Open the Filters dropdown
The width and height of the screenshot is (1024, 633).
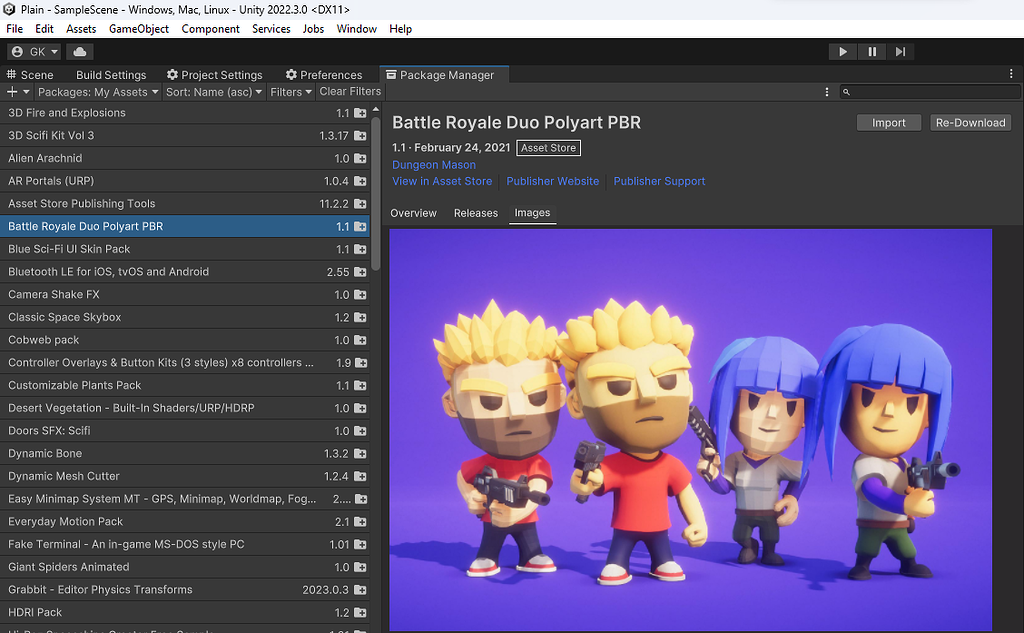click(291, 92)
